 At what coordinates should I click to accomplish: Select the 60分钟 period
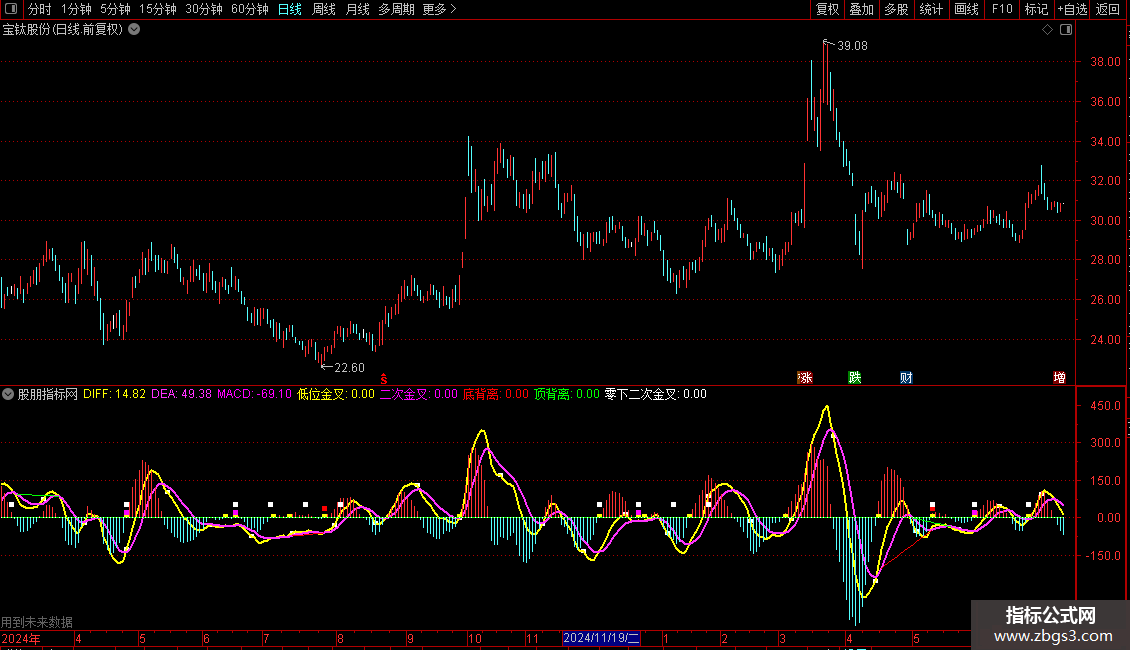[250, 9]
